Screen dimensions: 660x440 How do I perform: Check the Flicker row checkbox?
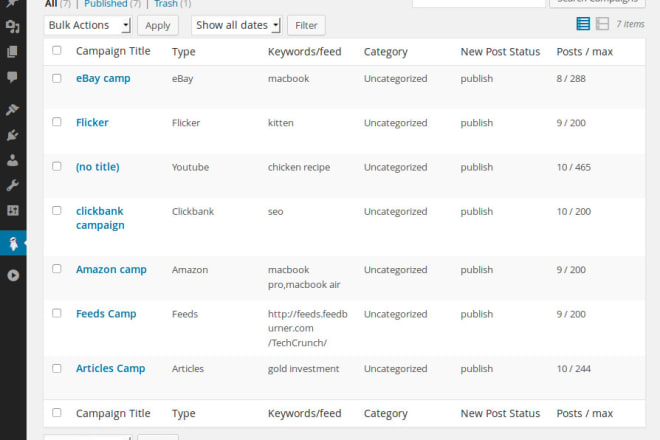click(57, 122)
